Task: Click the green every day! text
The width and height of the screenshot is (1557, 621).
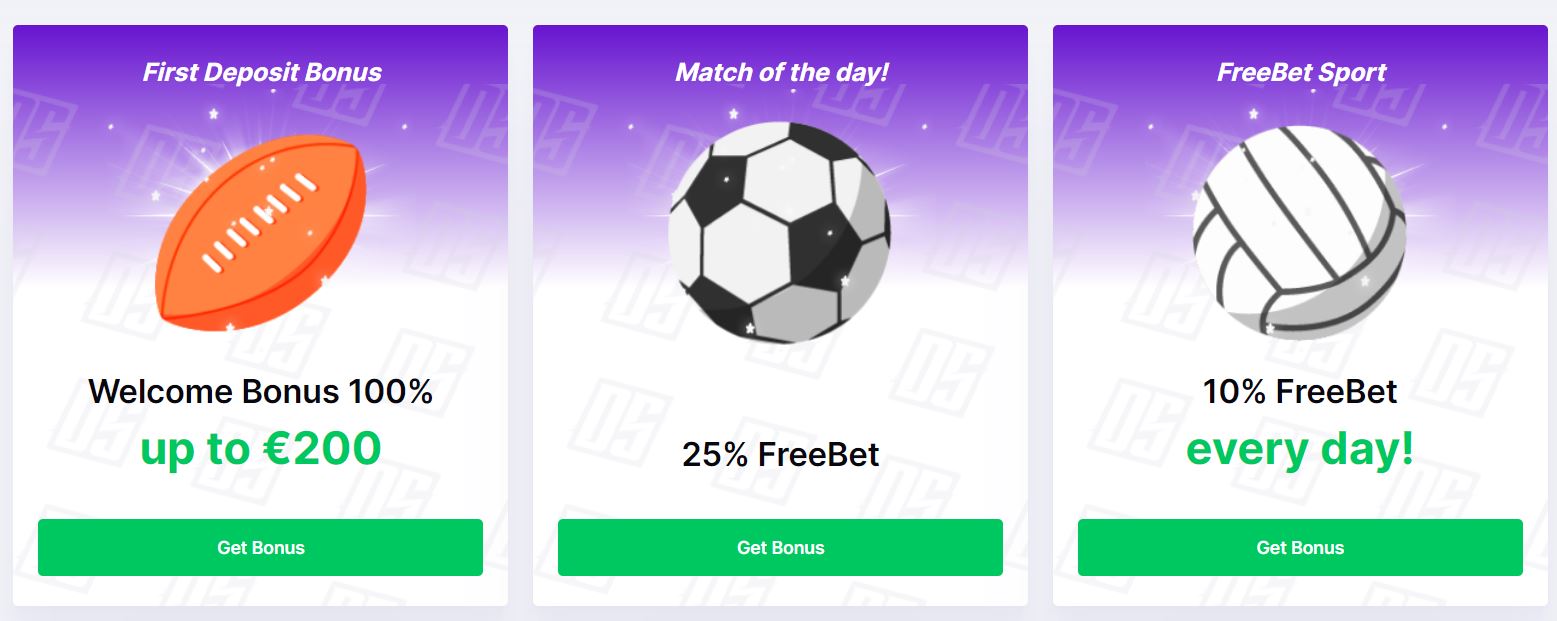Action: coord(1300,449)
